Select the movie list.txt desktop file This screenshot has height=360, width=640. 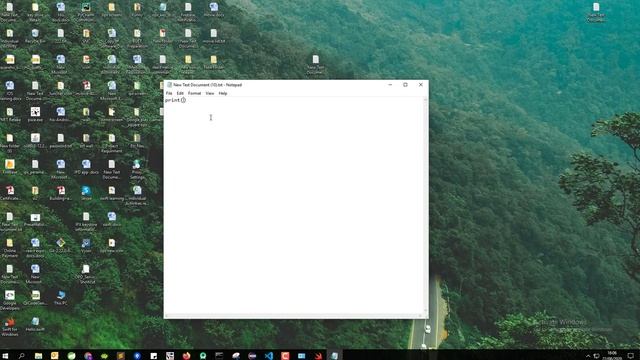tap(213, 36)
